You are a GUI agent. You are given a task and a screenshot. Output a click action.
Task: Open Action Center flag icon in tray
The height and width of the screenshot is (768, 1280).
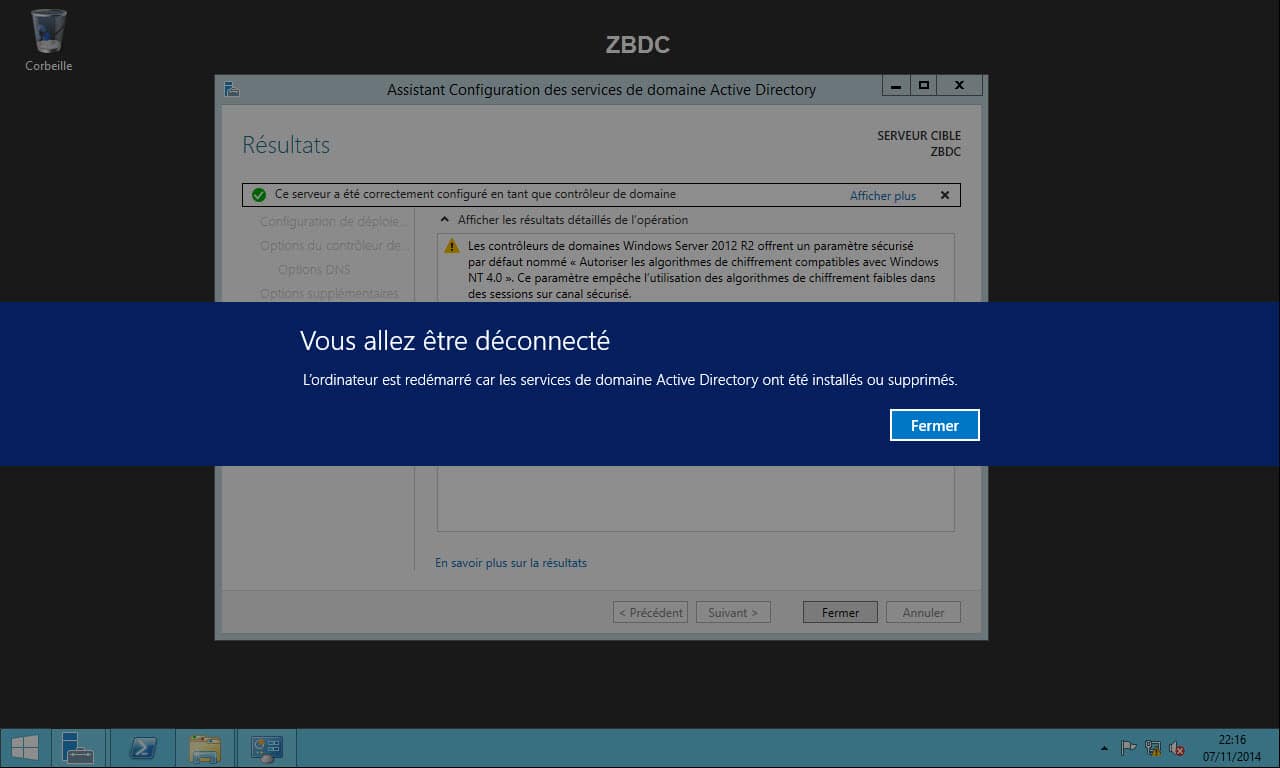pyautogui.click(x=1128, y=748)
